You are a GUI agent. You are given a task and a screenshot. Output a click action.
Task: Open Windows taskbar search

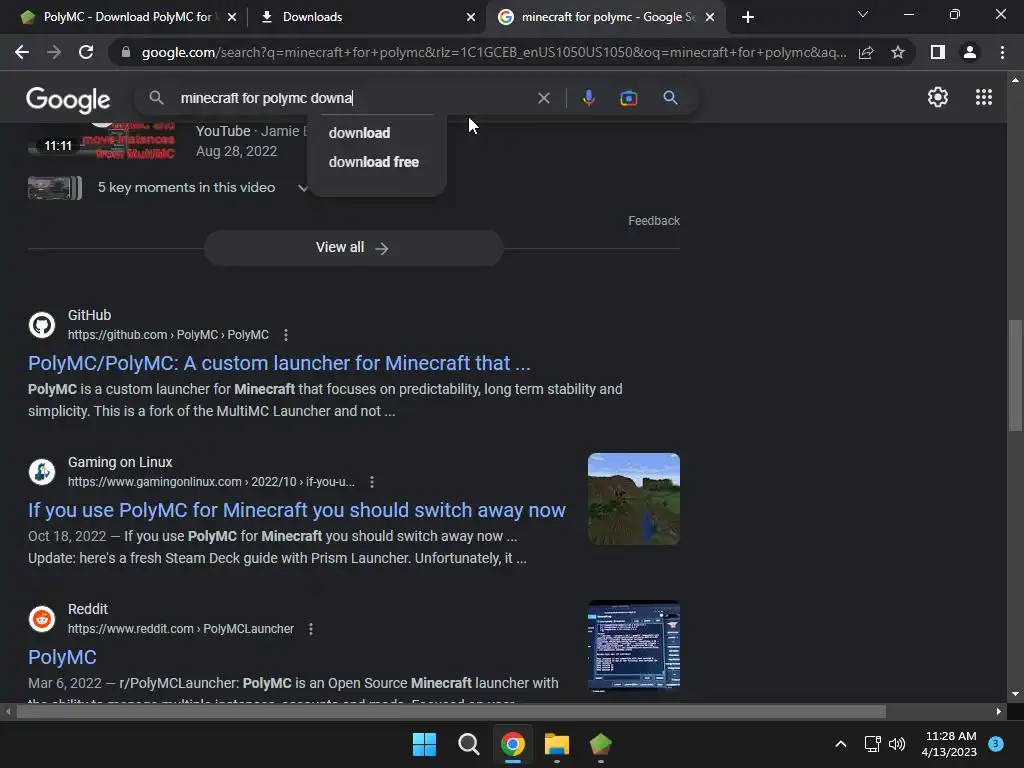point(468,744)
